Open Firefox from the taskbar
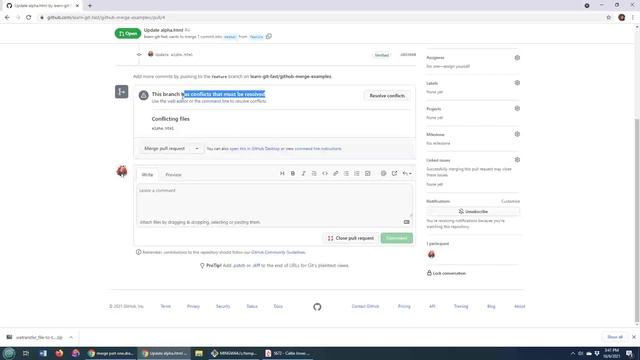 59,353
